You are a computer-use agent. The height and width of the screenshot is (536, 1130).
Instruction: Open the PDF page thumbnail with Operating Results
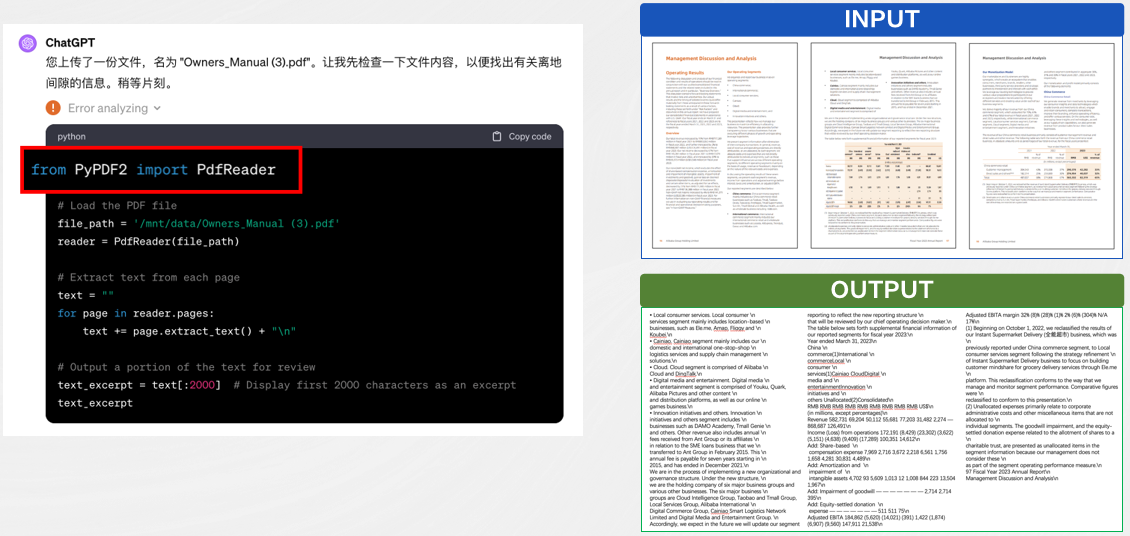[724, 146]
